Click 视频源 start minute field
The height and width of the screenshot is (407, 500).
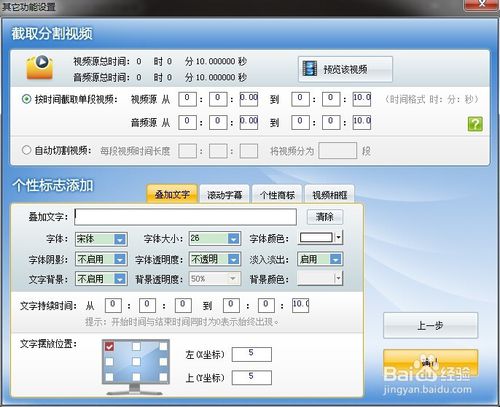click(218, 99)
